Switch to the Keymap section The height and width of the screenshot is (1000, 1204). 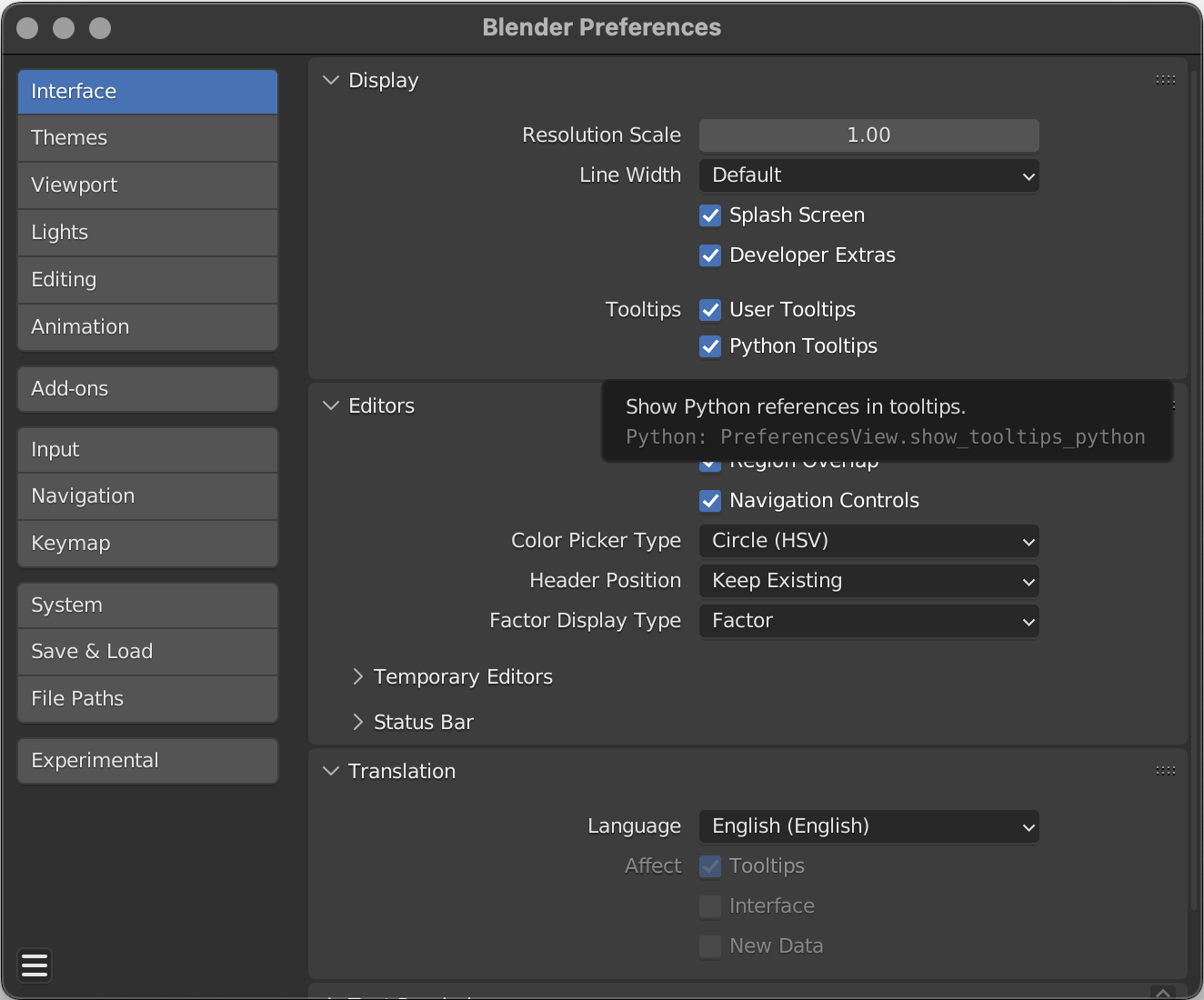click(147, 544)
